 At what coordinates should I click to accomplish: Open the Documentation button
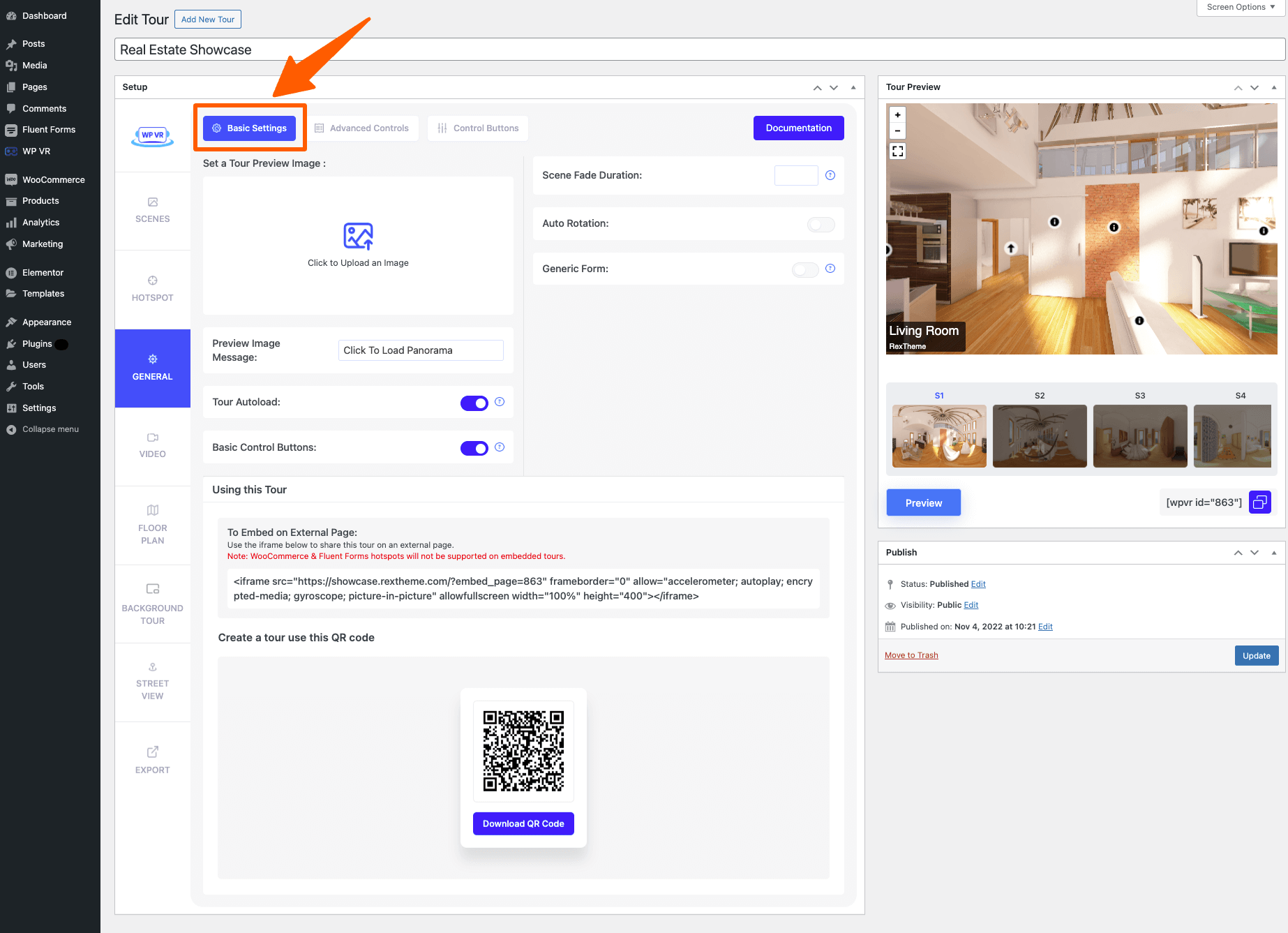coord(799,128)
